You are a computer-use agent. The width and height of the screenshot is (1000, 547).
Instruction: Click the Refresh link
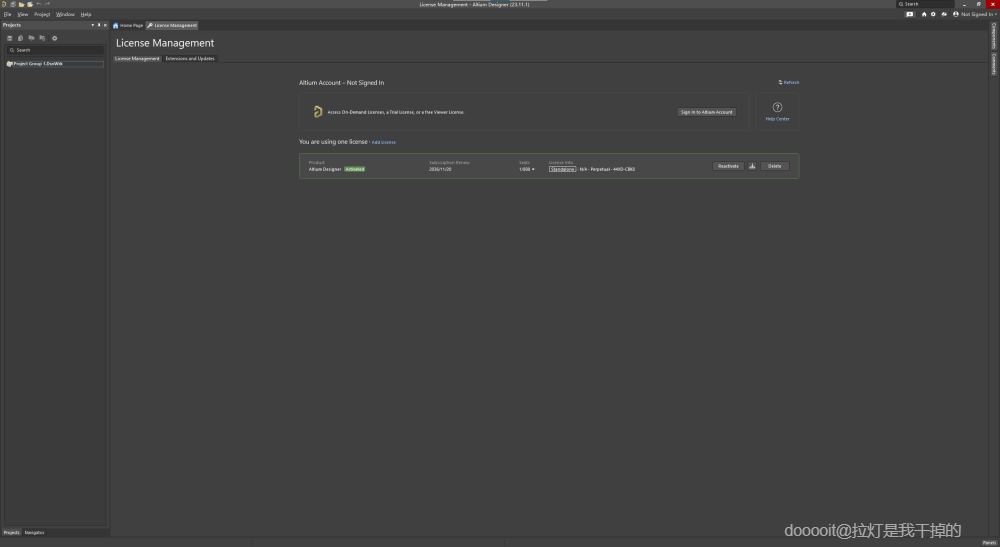789,82
